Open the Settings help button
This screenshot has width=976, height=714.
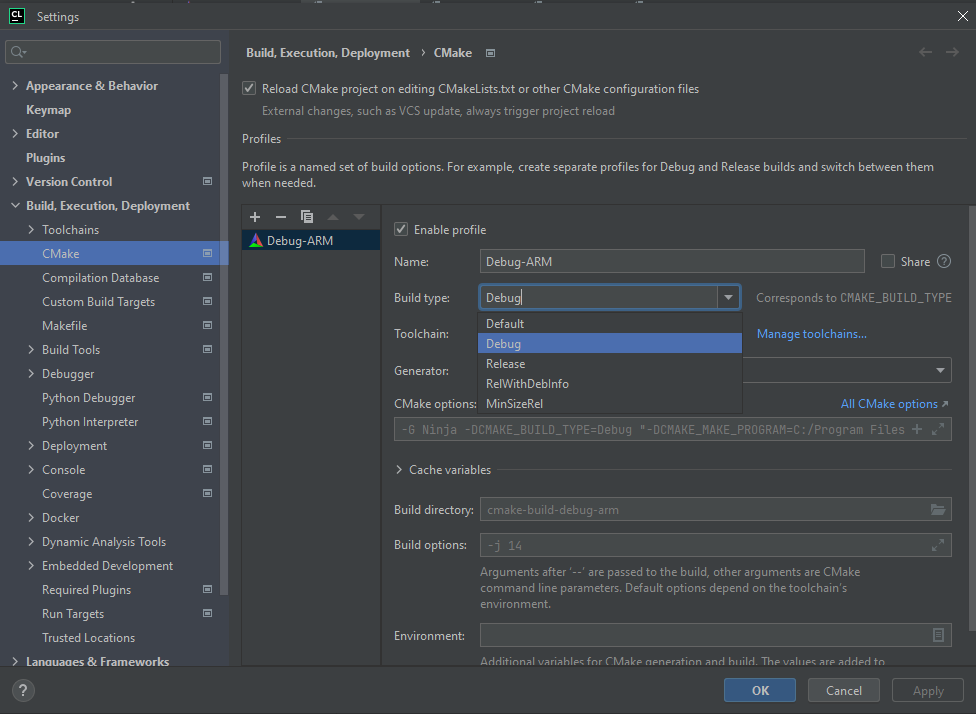coord(23,690)
